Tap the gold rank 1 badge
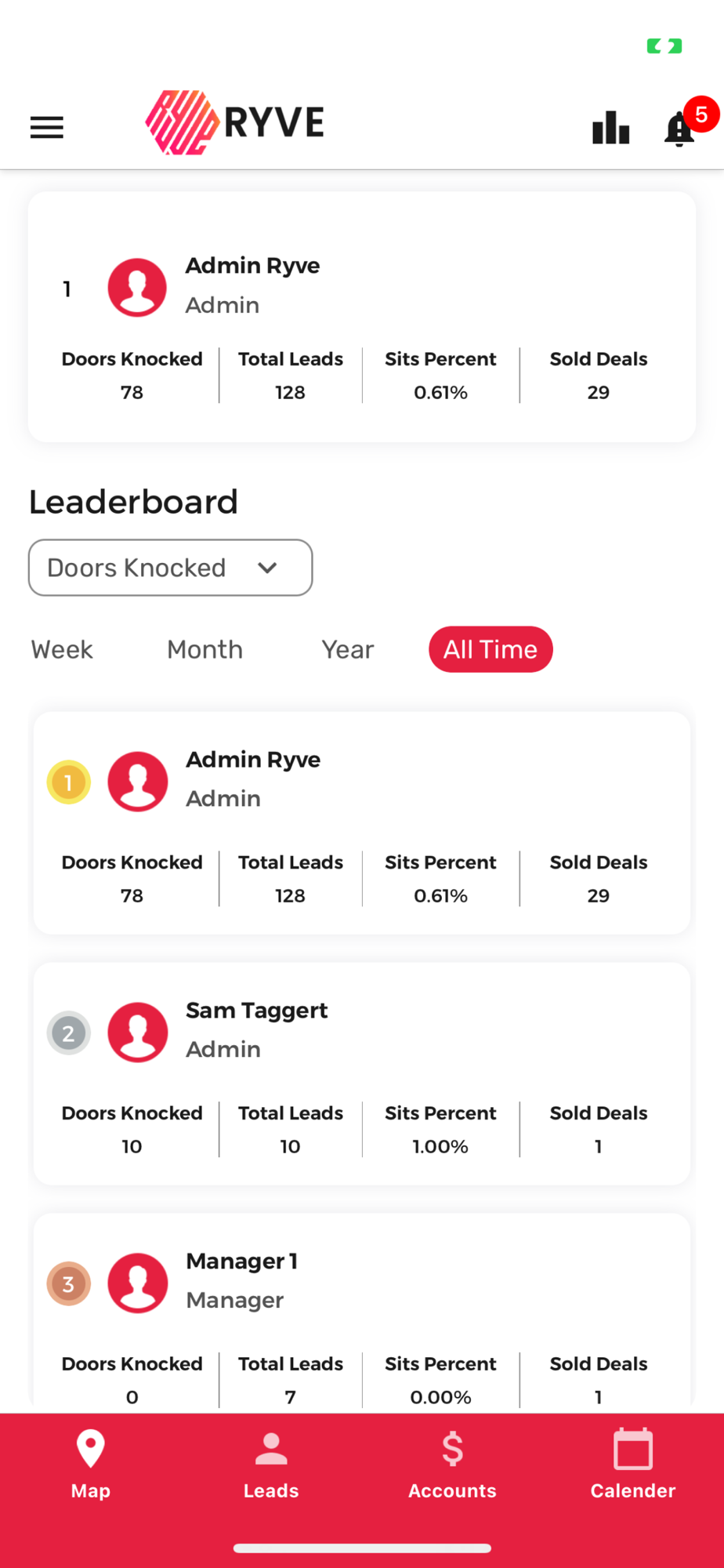The image size is (724, 1568). tap(69, 782)
